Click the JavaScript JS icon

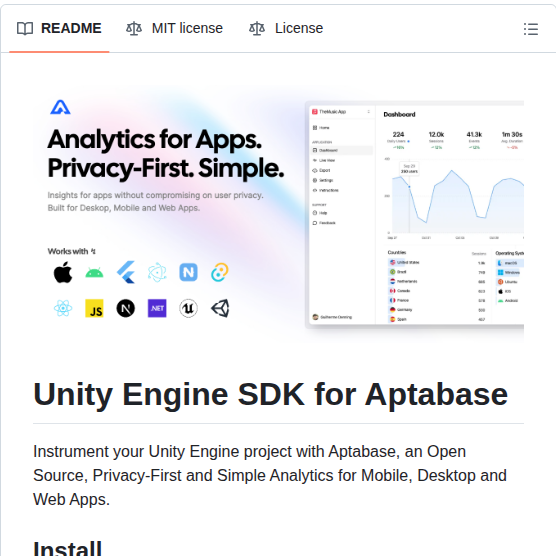94,308
